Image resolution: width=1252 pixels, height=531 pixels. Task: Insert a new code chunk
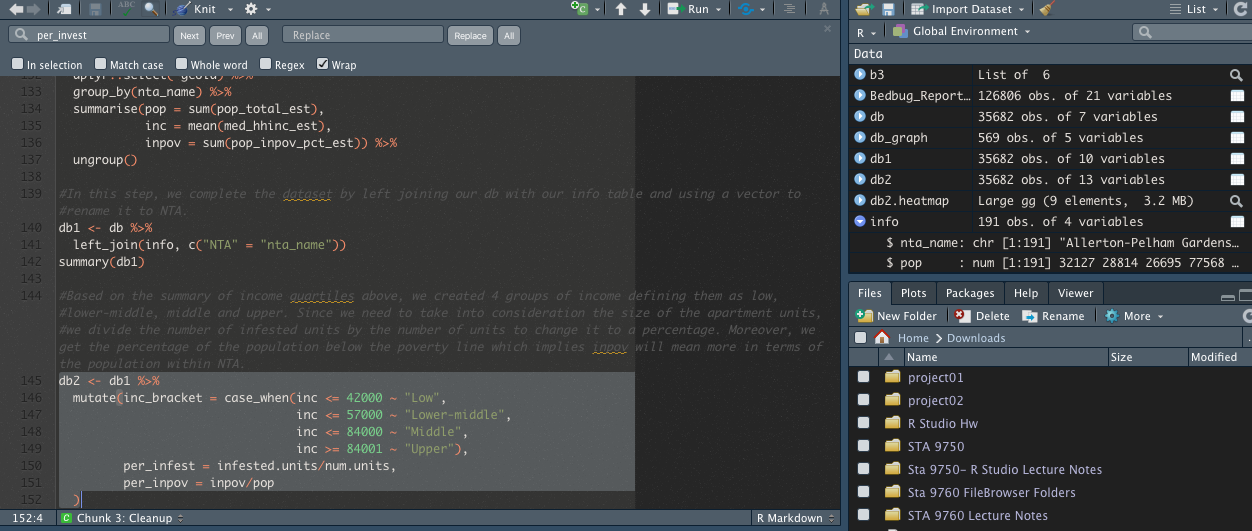[580, 9]
